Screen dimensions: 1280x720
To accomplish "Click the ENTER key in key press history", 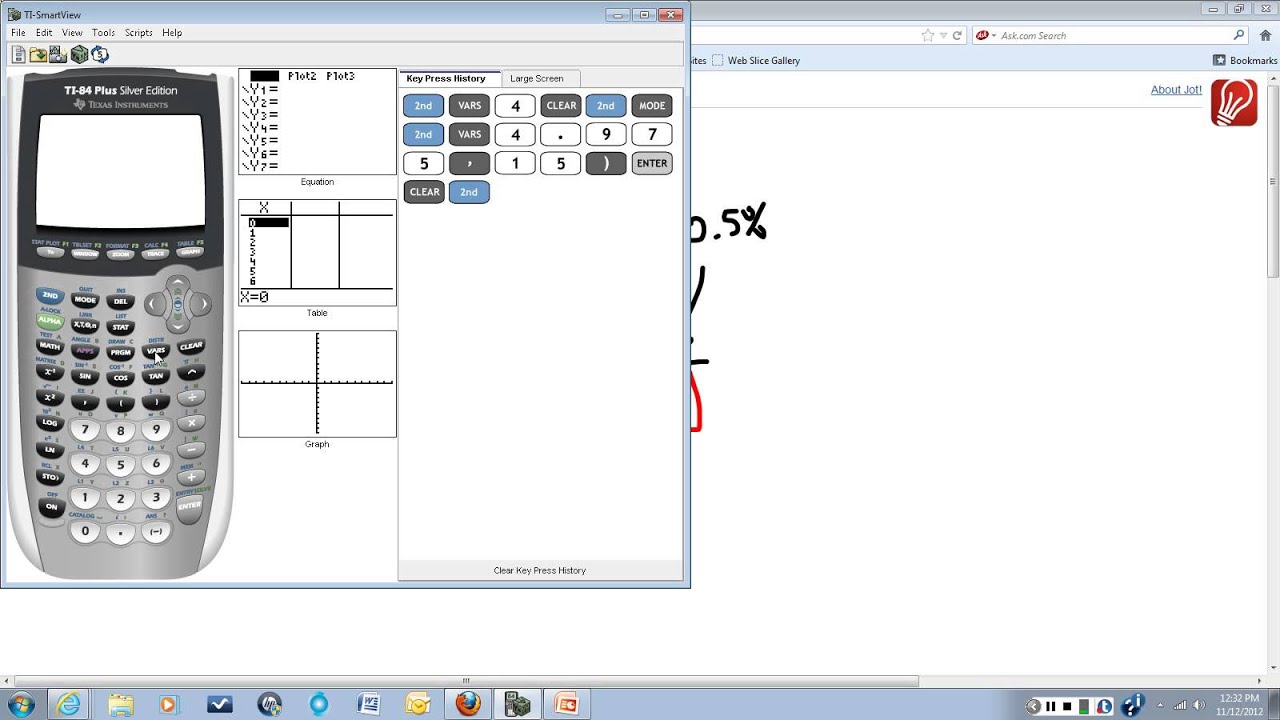I will tap(652, 163).
